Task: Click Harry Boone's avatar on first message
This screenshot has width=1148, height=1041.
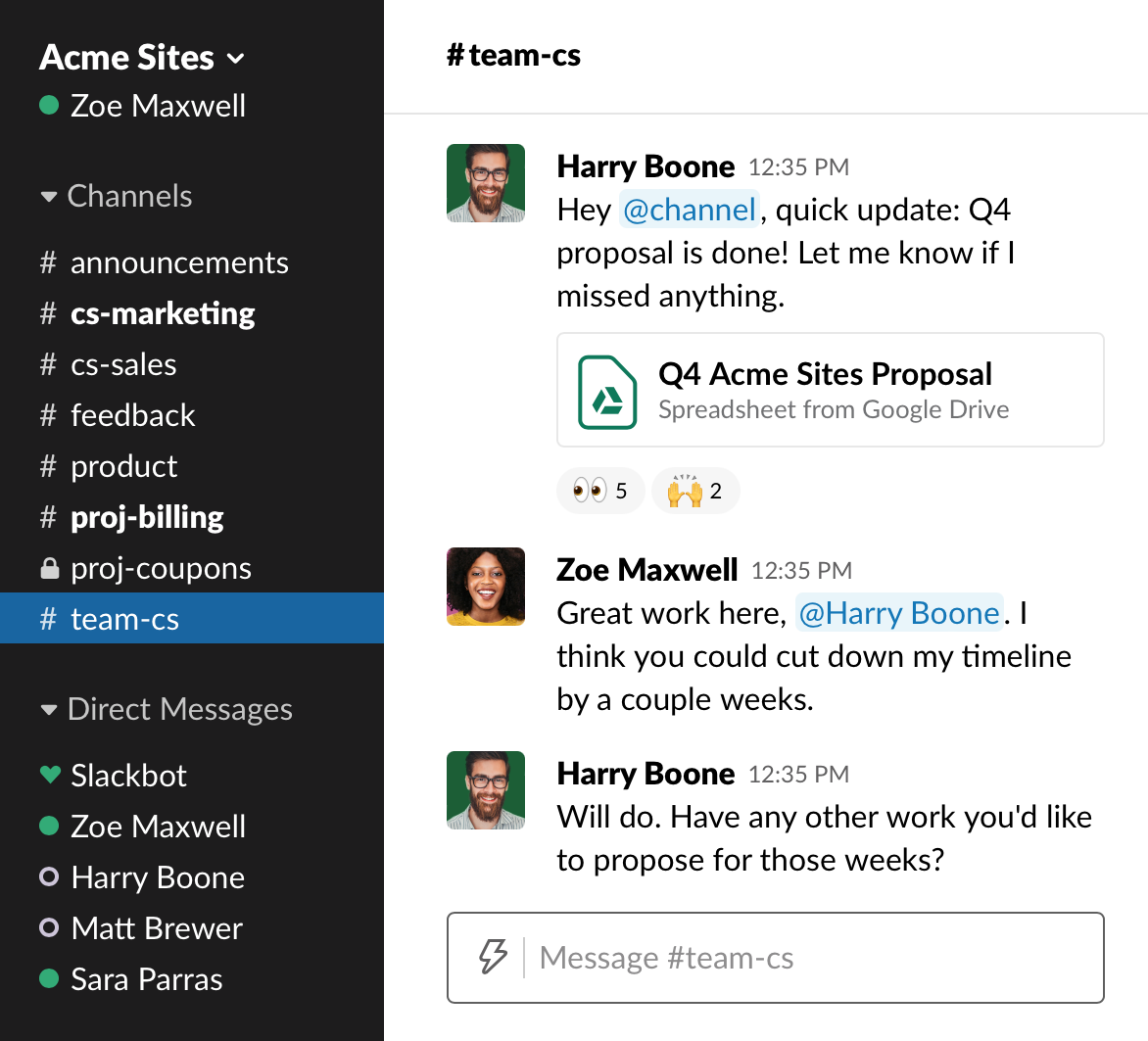Action: click(486, 183)
